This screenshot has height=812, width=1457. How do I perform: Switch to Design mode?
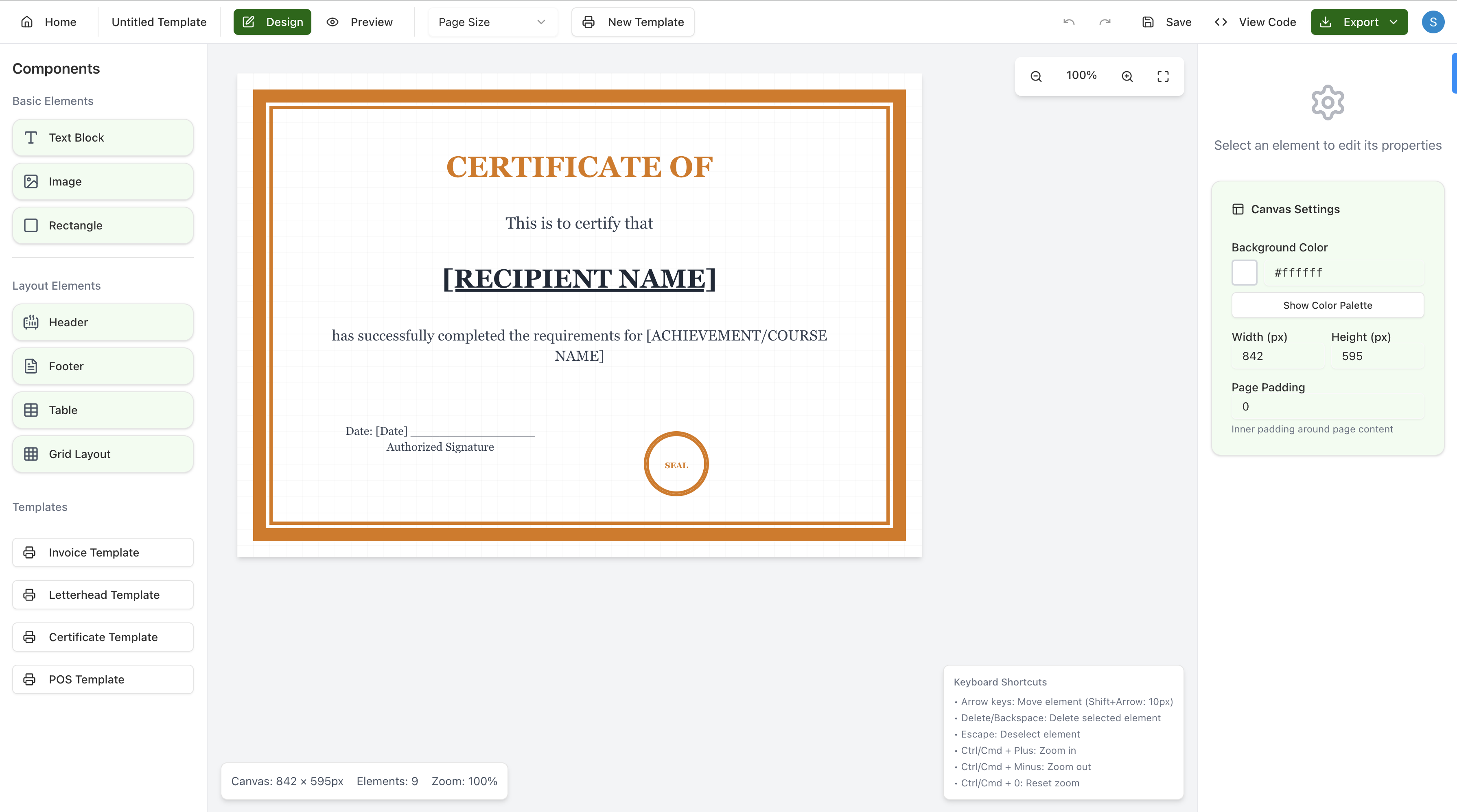[x=272, y=22]
